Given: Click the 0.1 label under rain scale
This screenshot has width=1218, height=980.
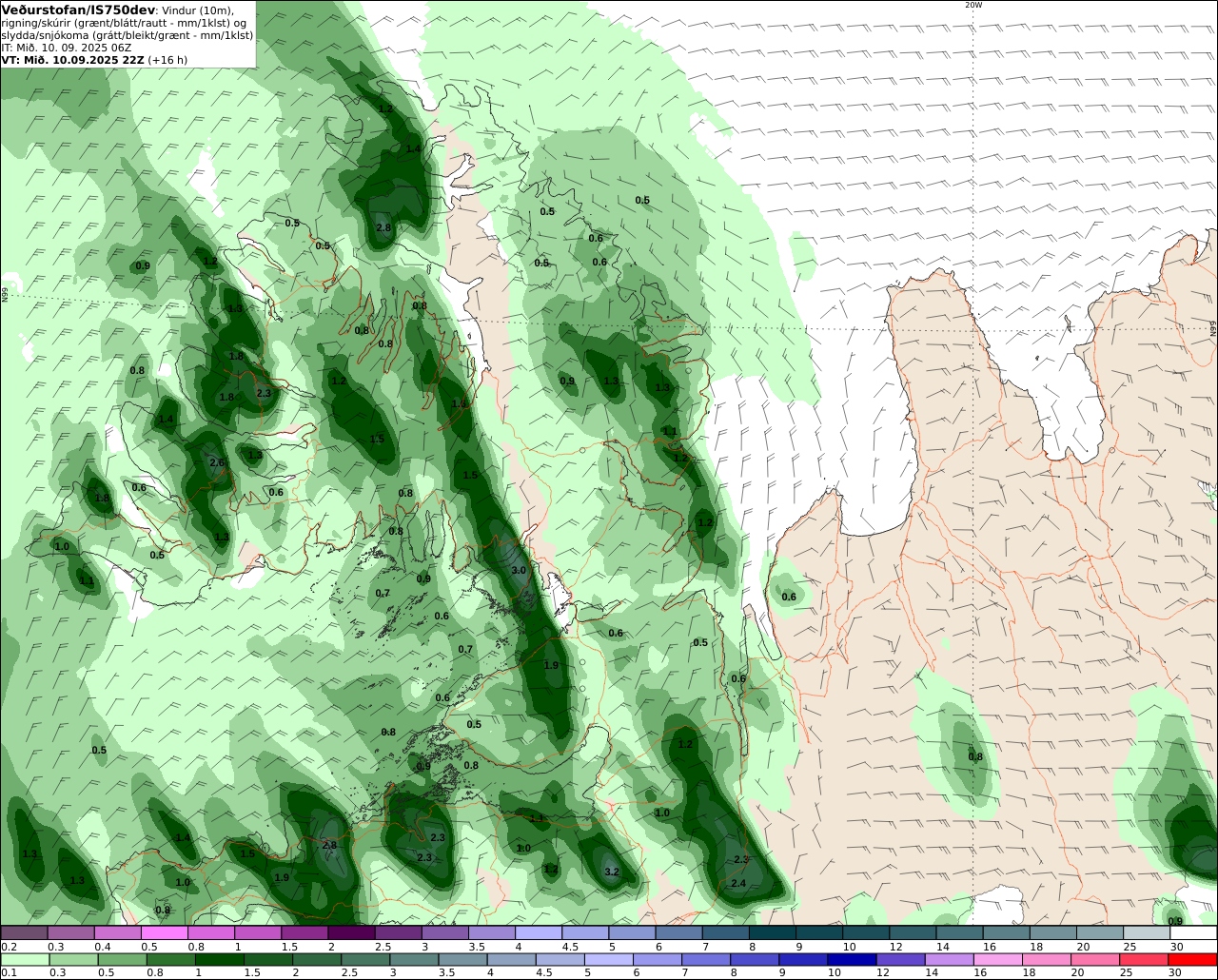Looking at the screenshot, I should pos(9,972).
